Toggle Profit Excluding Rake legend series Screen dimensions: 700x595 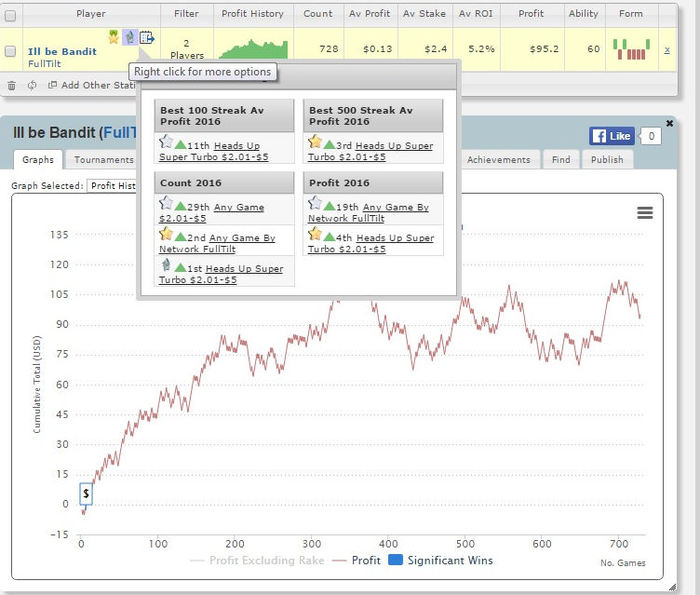tap(258, 561)
